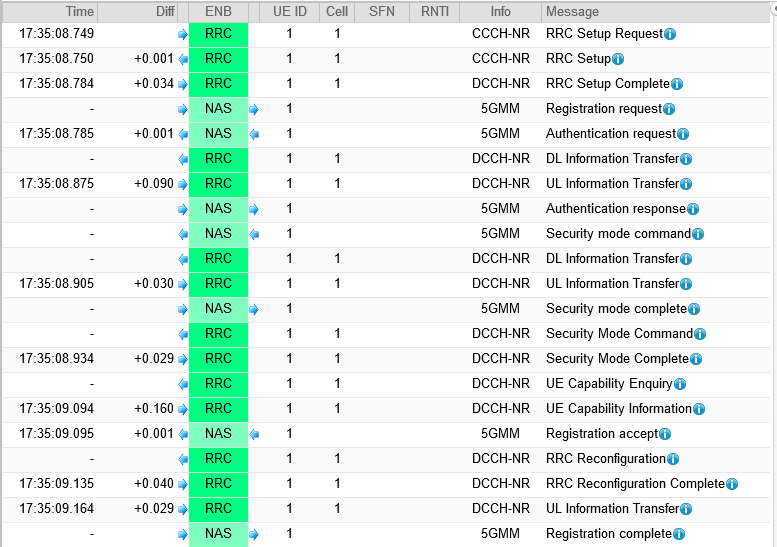Click the timestamp 17:35:09.094
Screen dimensions: 777x547
pos(56,409)
